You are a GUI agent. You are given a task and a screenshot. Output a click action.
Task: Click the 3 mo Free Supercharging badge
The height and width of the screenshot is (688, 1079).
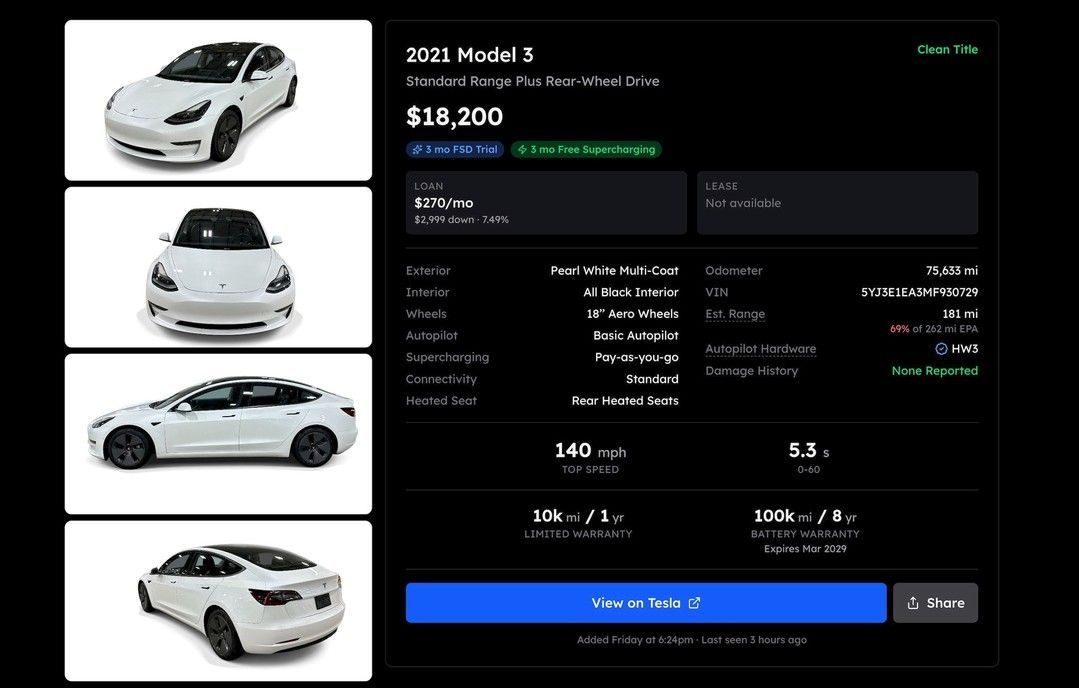586,150
